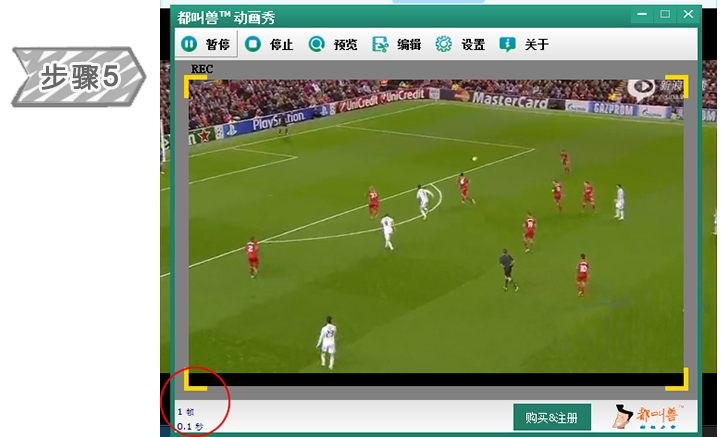Viewport: 727px width, 437px height.
Task: Close the 都叫兽 动画秀 window
Action: click(688, 14)
